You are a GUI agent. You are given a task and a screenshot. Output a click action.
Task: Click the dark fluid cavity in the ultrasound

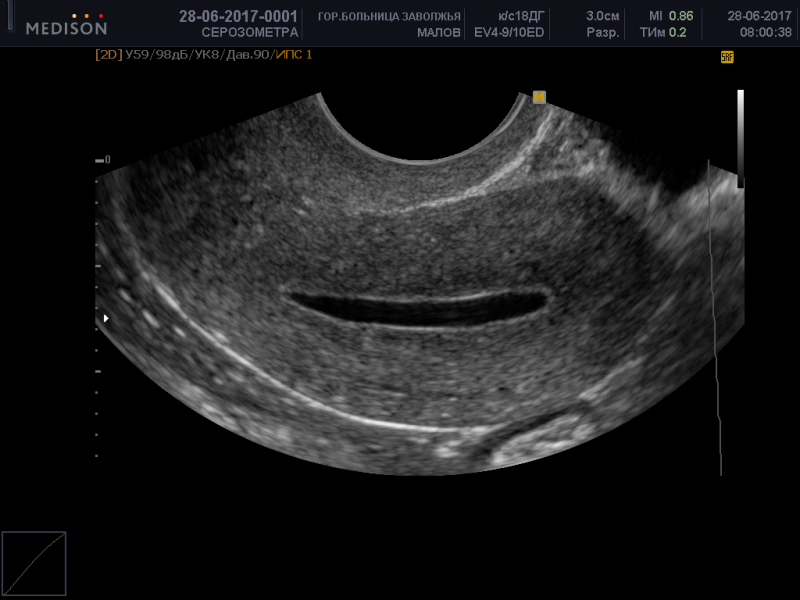pos(418,308)
